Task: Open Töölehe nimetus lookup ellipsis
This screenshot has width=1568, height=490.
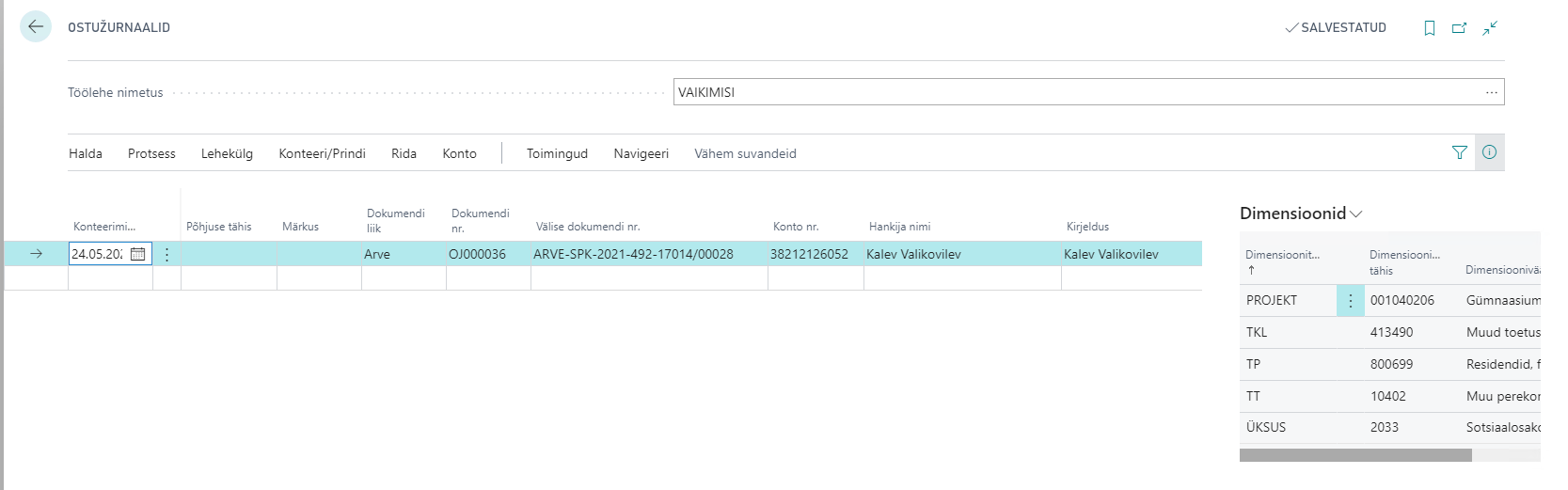Action: coord(1491,92)
